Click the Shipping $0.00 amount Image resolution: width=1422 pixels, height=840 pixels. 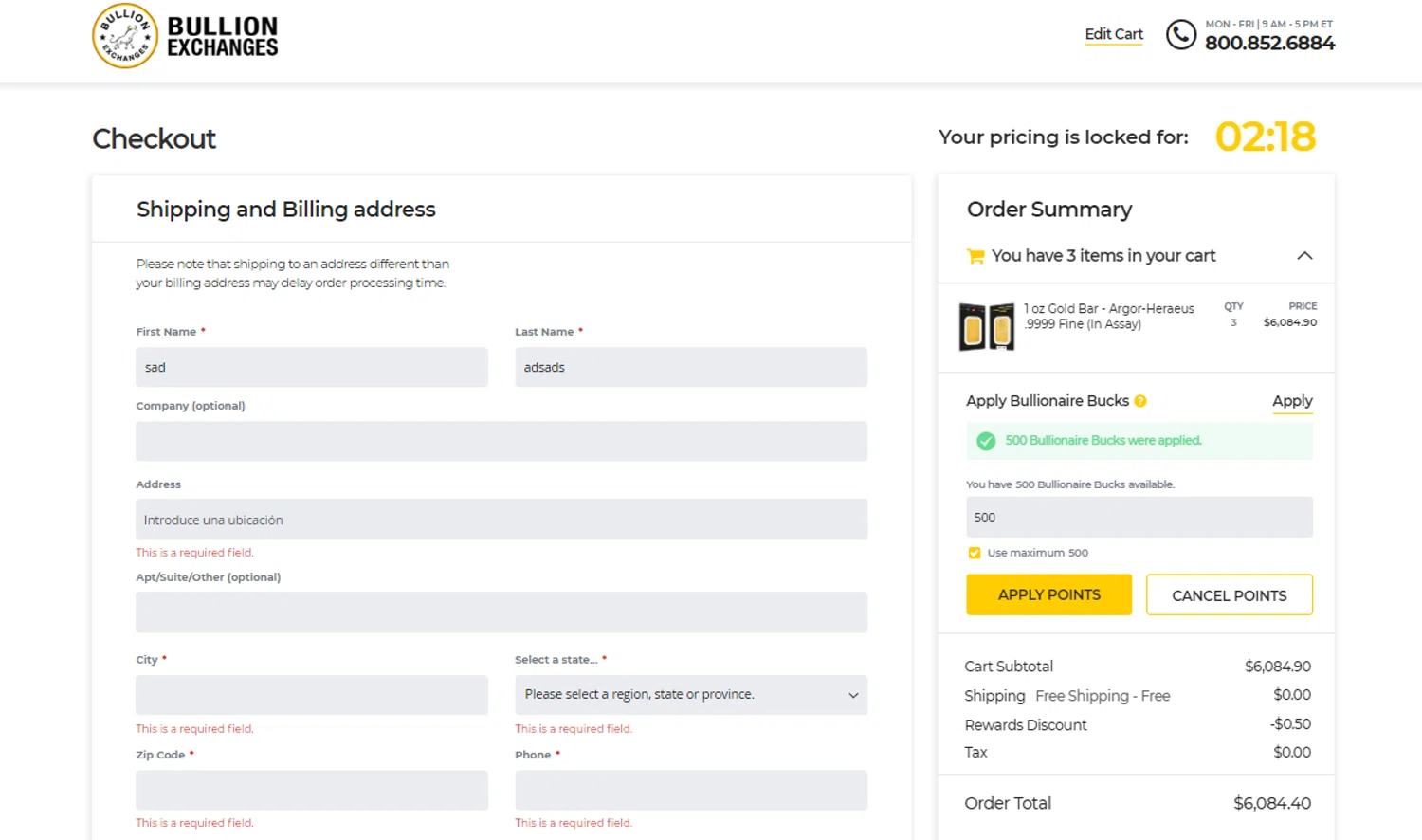tap(1292, 695)
